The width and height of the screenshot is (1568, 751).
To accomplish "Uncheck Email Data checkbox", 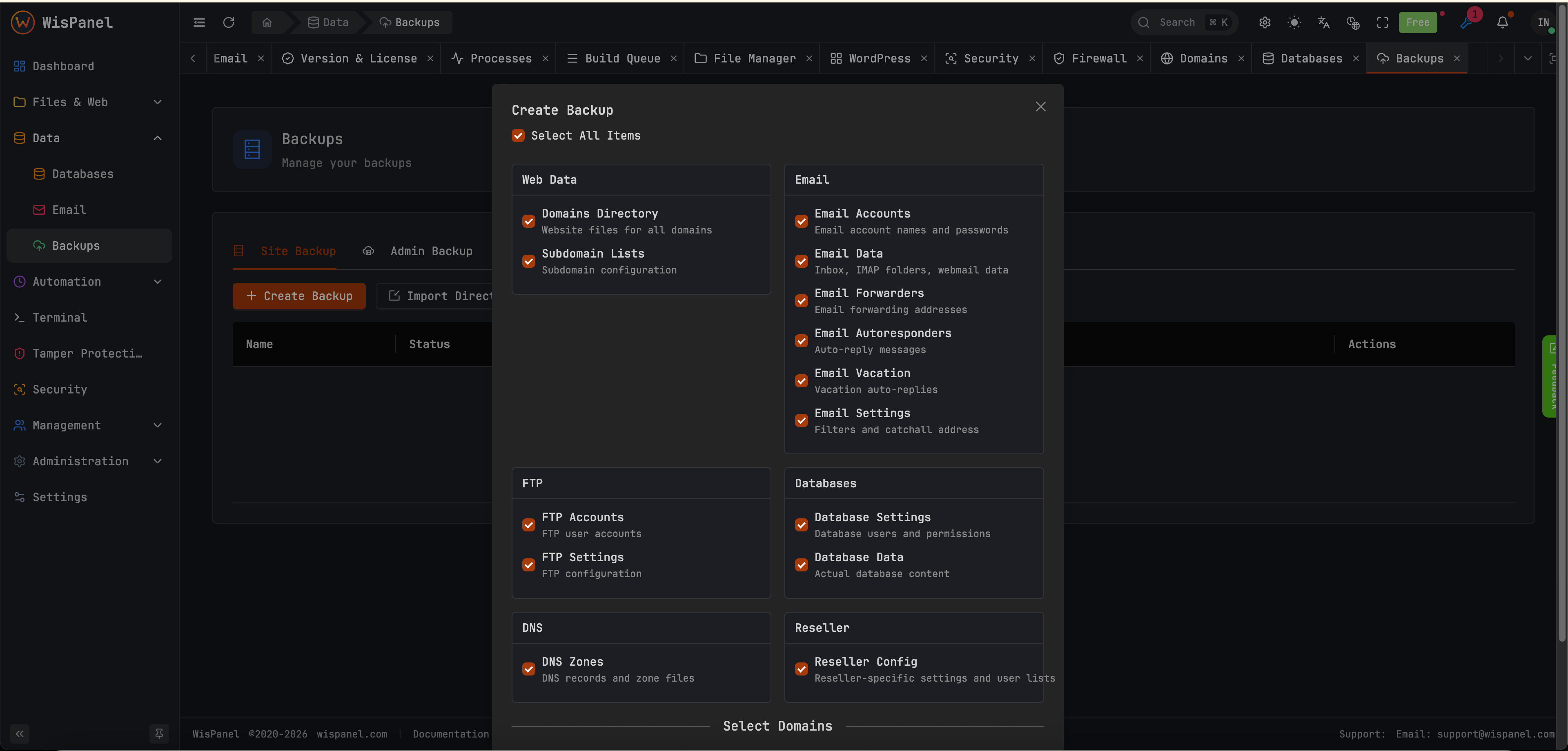I will [x=801, y=261].
